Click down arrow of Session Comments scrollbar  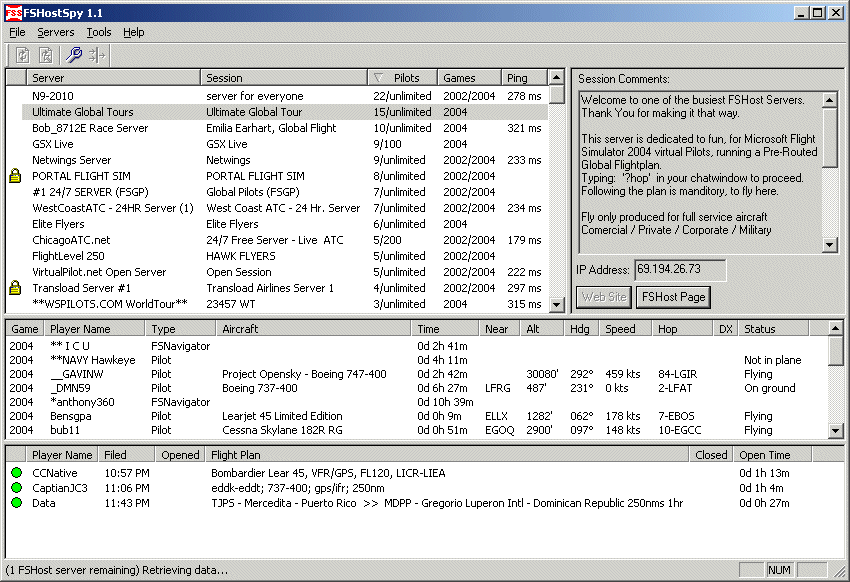click(829, 245)
